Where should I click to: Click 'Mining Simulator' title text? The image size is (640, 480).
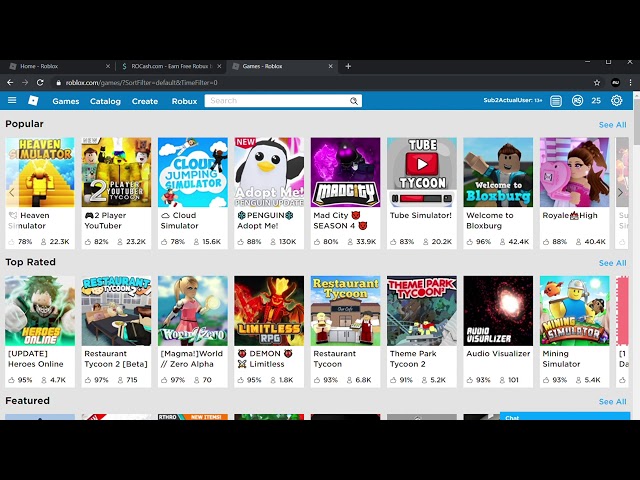561,359
